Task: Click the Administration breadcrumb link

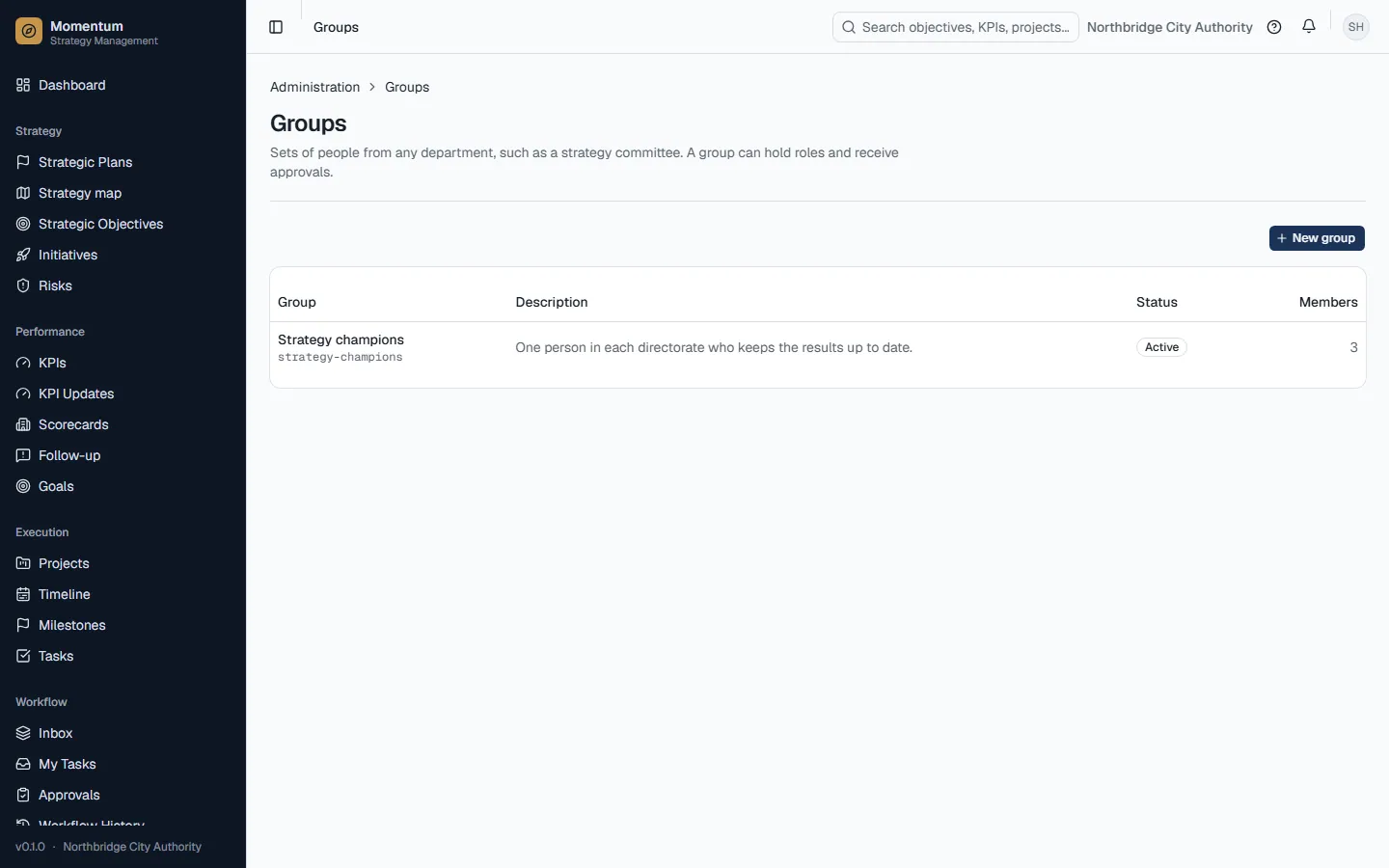Action: [314, 87]
